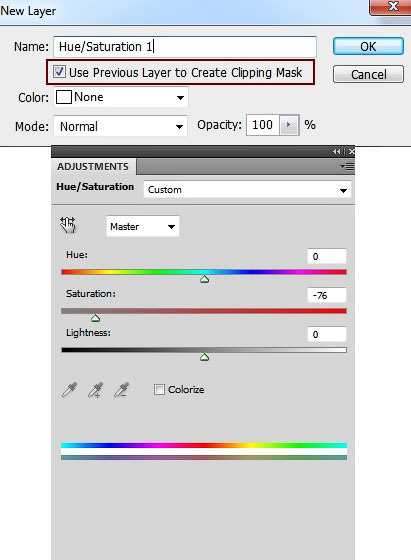Collapse the Adjustments panel with double arrows
Viewport: 411px width, 560px height.
pyautogui.click(x=337, y=152)
